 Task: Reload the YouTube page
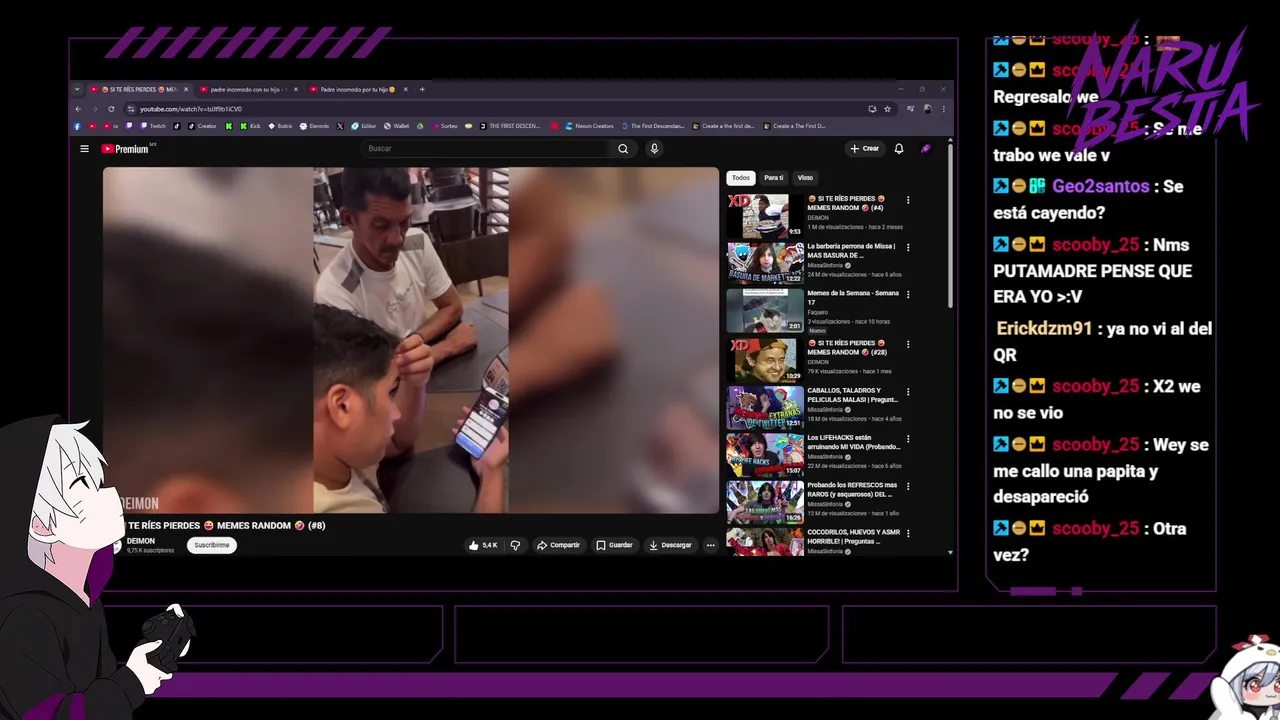(111, 109)
